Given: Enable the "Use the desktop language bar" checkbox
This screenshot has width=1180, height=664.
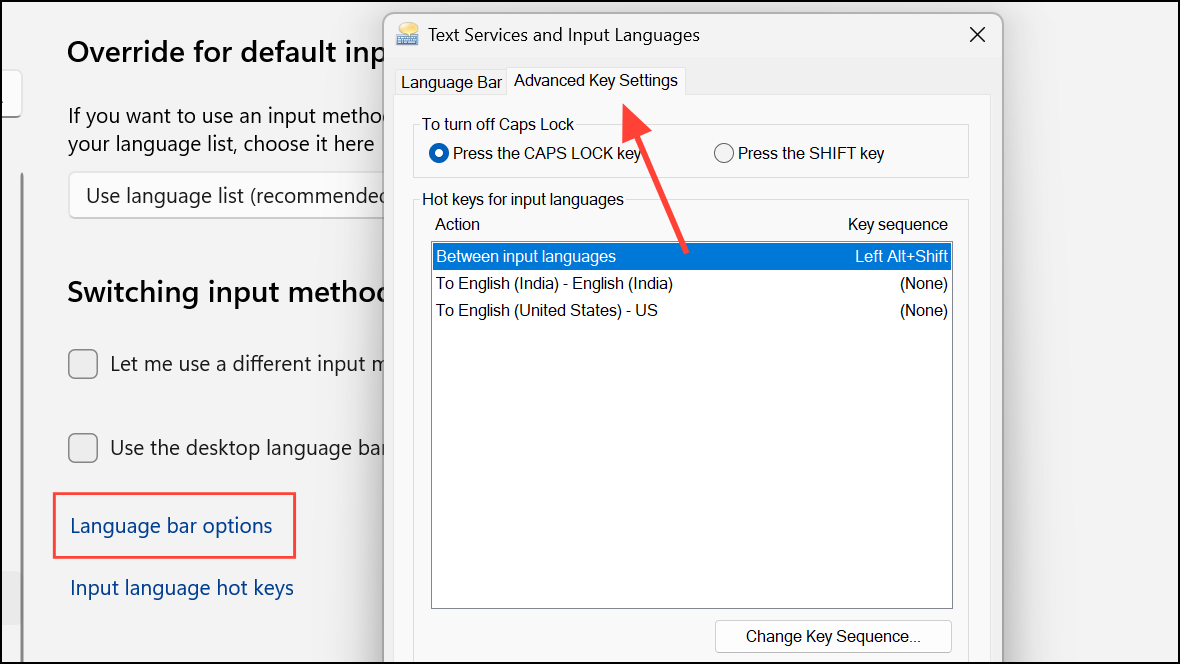Looking at the screenshot, I should coord(82,448).
